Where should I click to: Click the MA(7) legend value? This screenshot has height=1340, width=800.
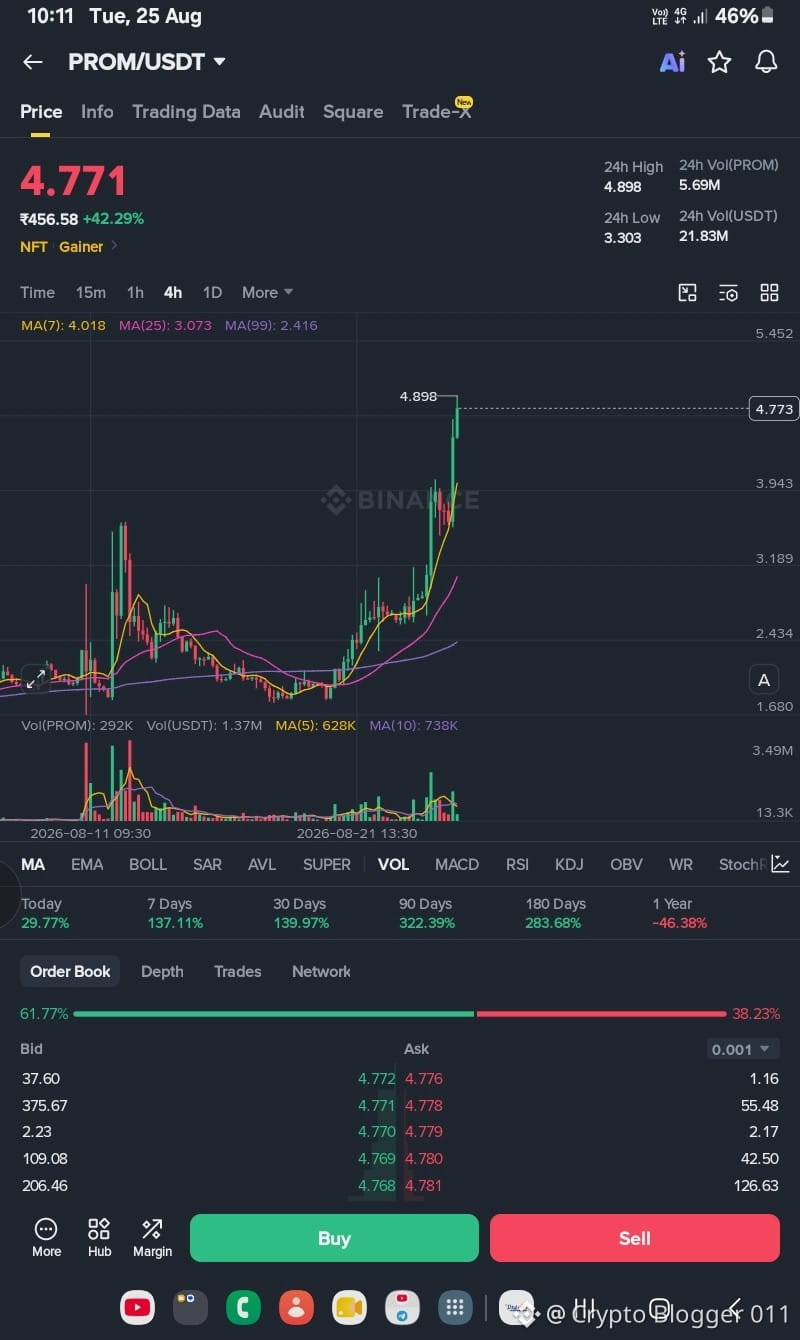[x=63, y=325]
